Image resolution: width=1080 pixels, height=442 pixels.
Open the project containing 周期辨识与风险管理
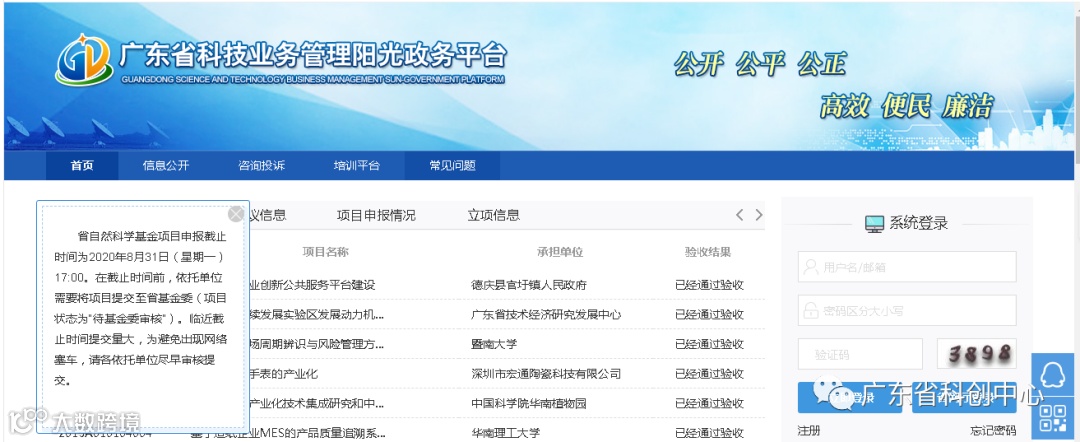[317, 344]
